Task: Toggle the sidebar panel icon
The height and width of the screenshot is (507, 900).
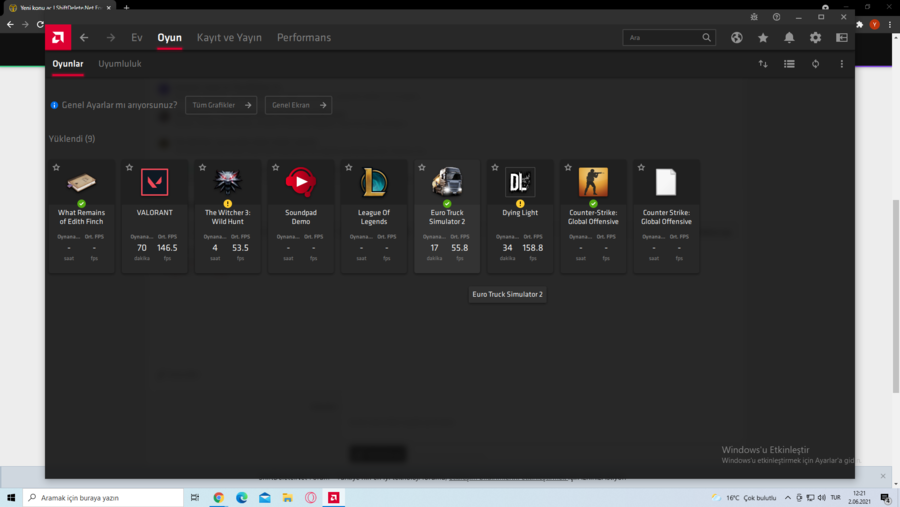Action: tap(841, 37)
